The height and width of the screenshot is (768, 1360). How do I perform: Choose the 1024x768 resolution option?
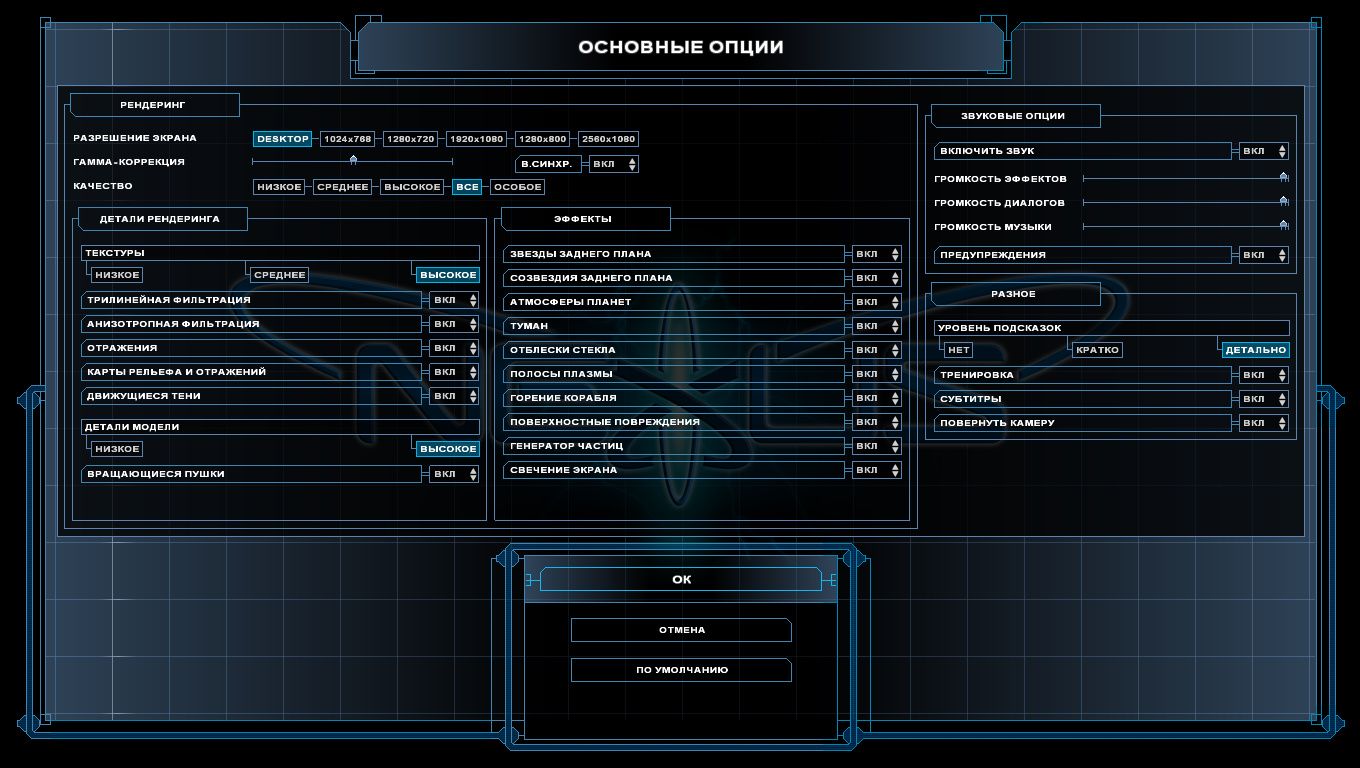click(x=348, y=139)
